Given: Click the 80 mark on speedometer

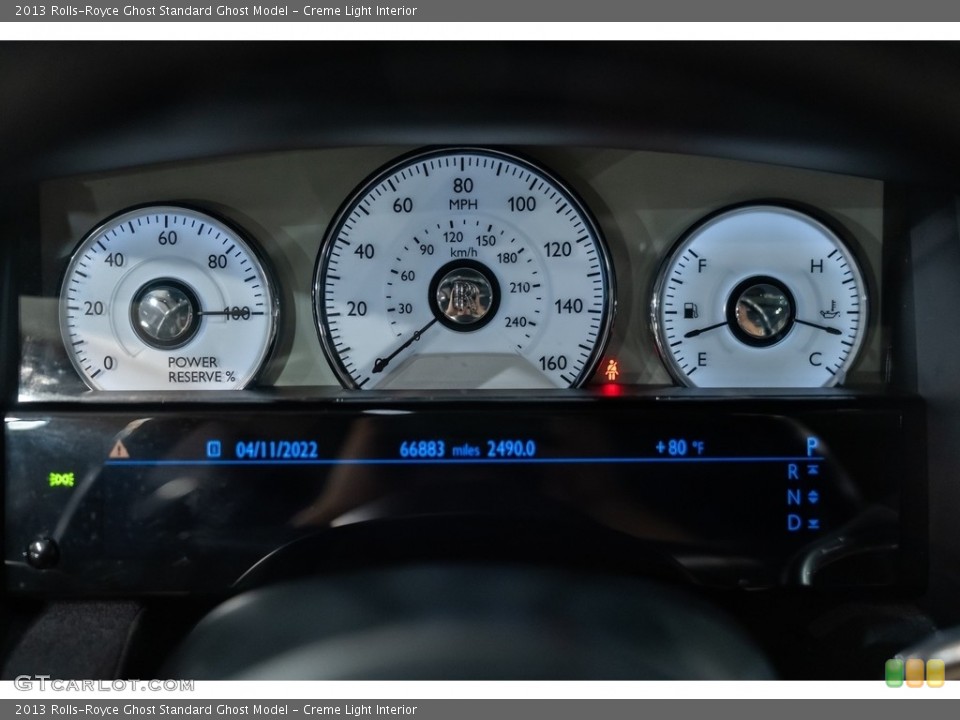Looking at the screenshot, I should 463,185.
